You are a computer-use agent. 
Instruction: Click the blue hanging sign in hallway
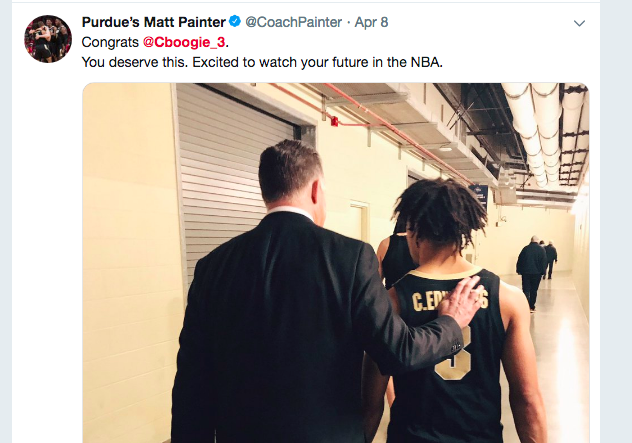[x=478, y=195]
